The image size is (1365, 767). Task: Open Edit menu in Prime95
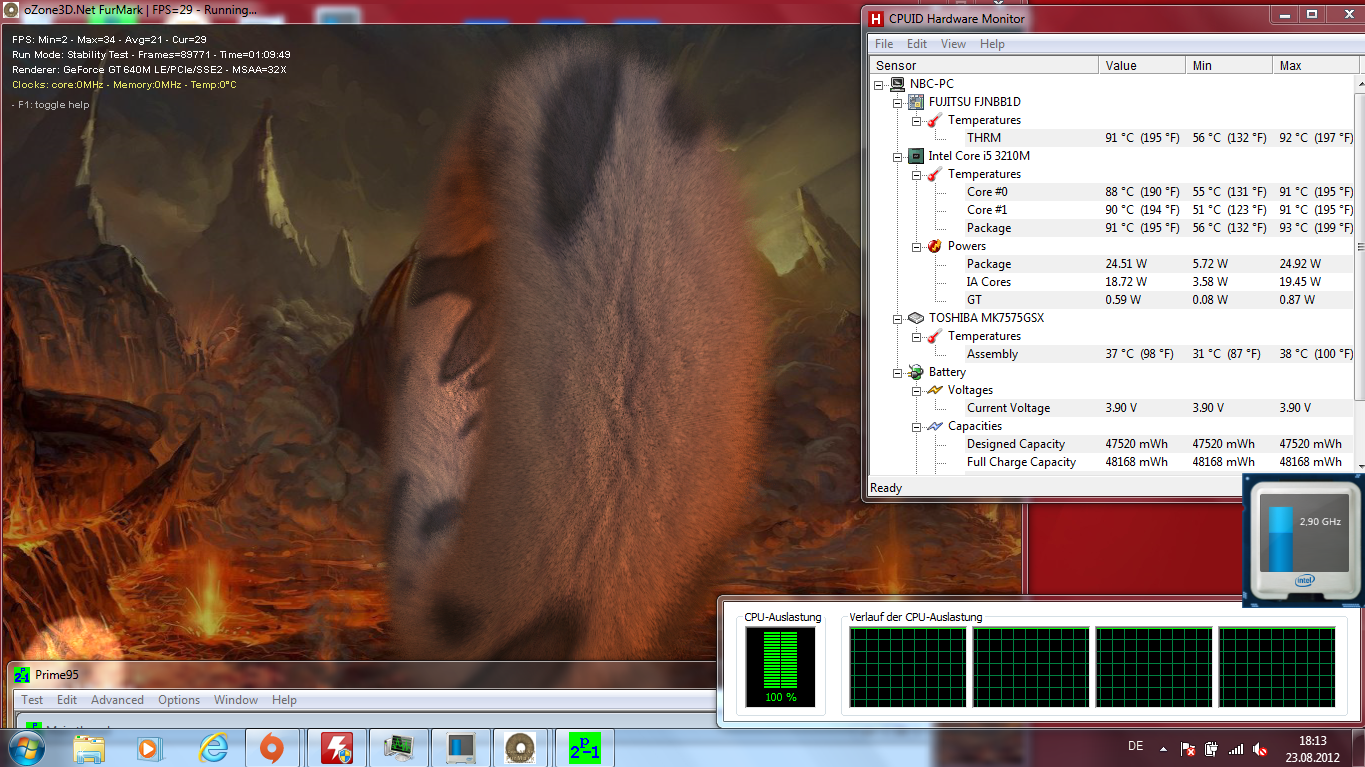click(x=67, y=700)
